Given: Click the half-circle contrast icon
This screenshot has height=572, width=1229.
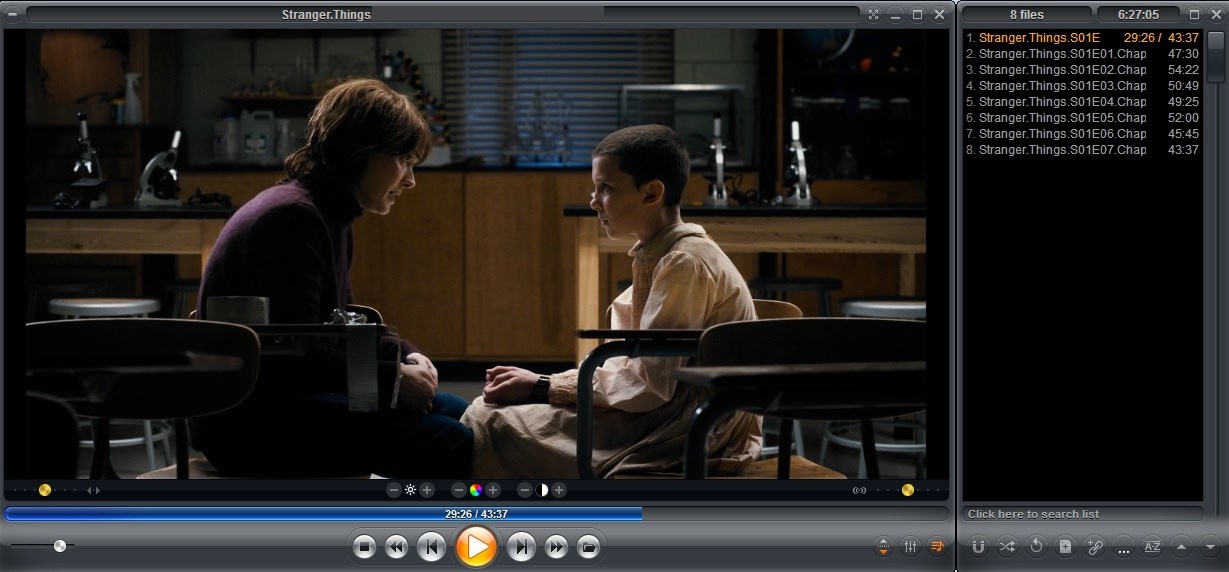Looking at the screenshot, I should tap(542, 490).
